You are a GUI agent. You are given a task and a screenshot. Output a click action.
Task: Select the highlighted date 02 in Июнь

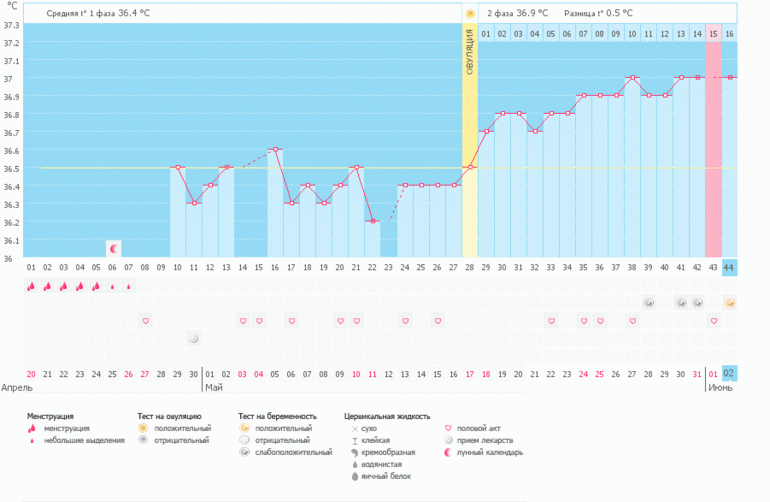[x=729, y=374]
